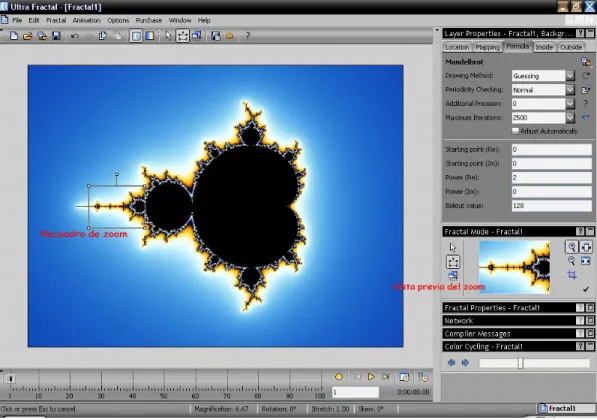597x420 pixels.
Task: Click Switch mode icon in Fractal Mode panel
Action: (453, 276)
